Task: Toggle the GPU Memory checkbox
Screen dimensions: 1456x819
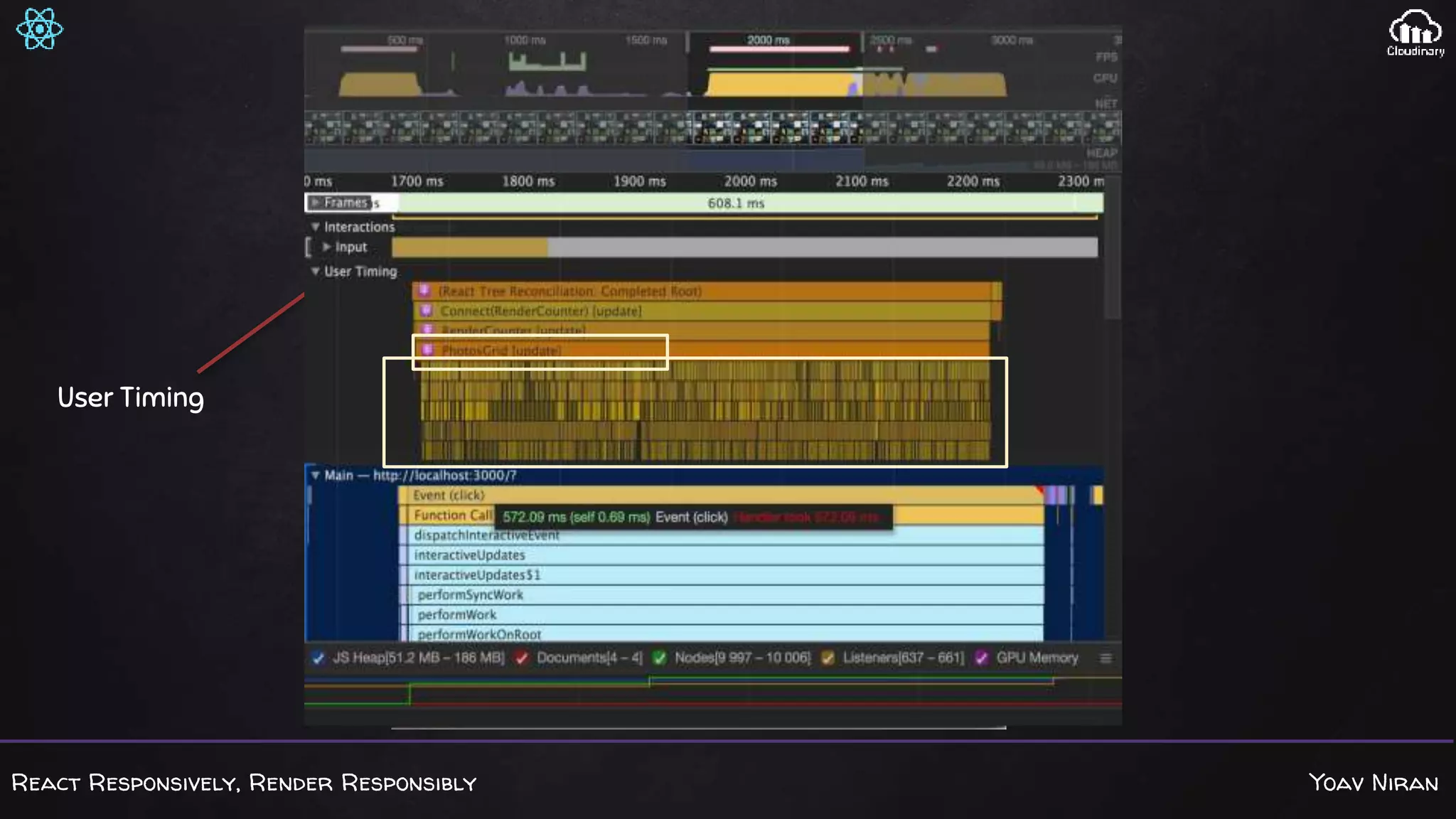Action: tap(982, 658)
